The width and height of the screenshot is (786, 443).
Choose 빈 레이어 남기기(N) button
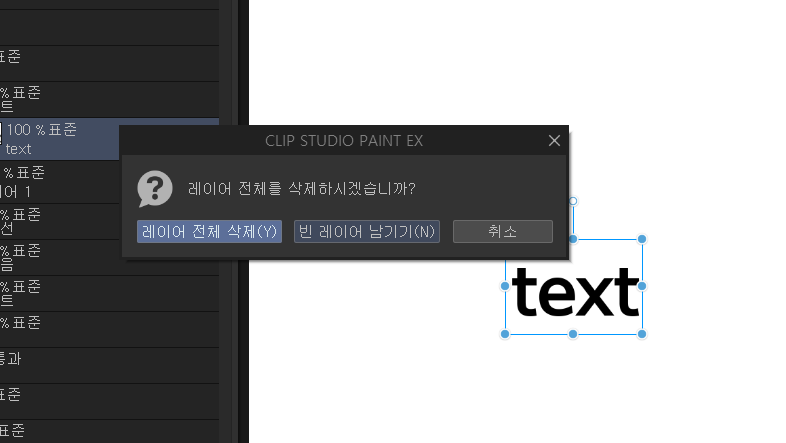click(x=367, y=232)
